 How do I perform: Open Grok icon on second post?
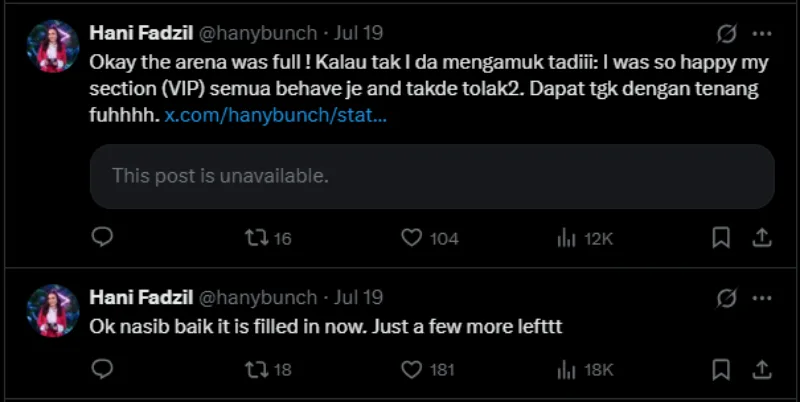728,298
